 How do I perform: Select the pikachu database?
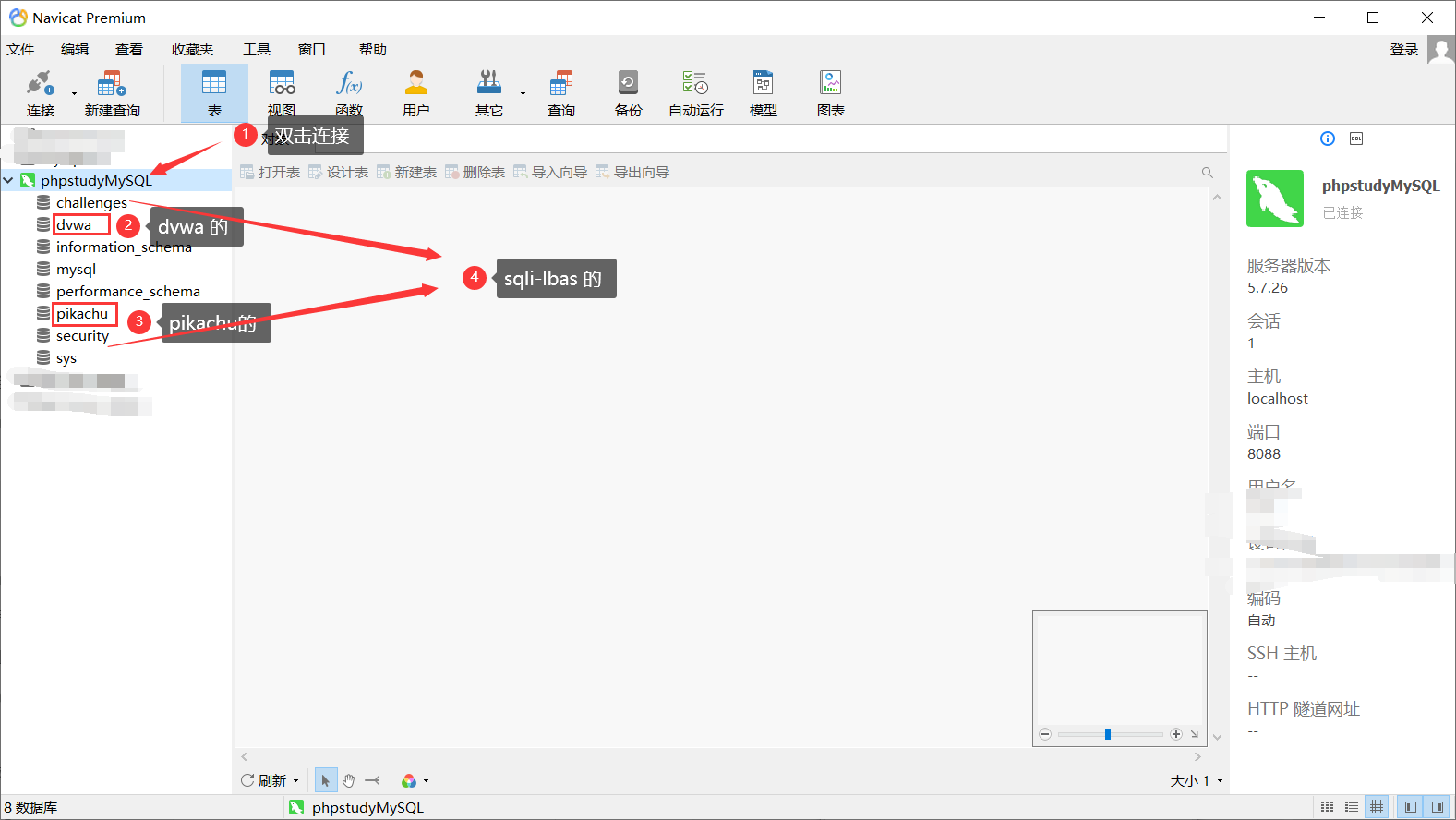[82, 313]
